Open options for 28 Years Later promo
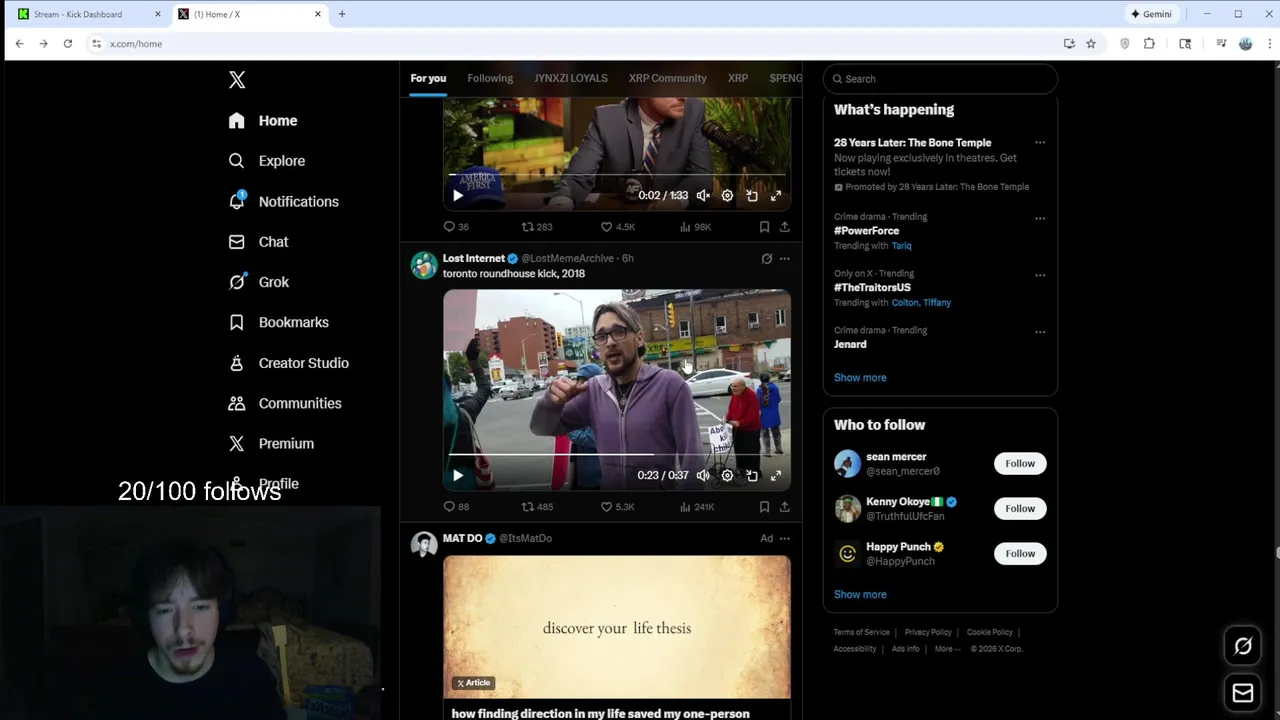 pos(1040,143)
